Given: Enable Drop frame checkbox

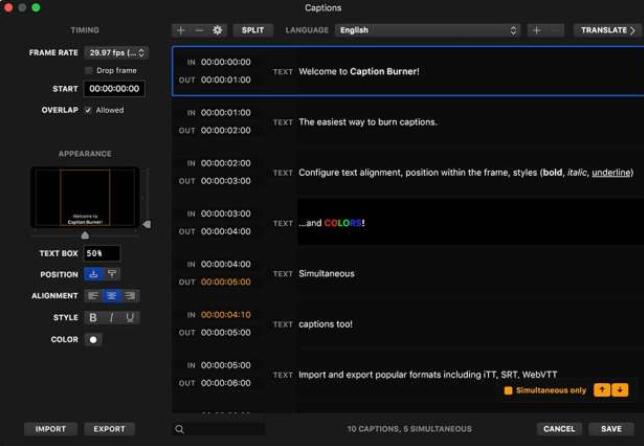Looking at the screenshot, I should click(x=88, y=71).
